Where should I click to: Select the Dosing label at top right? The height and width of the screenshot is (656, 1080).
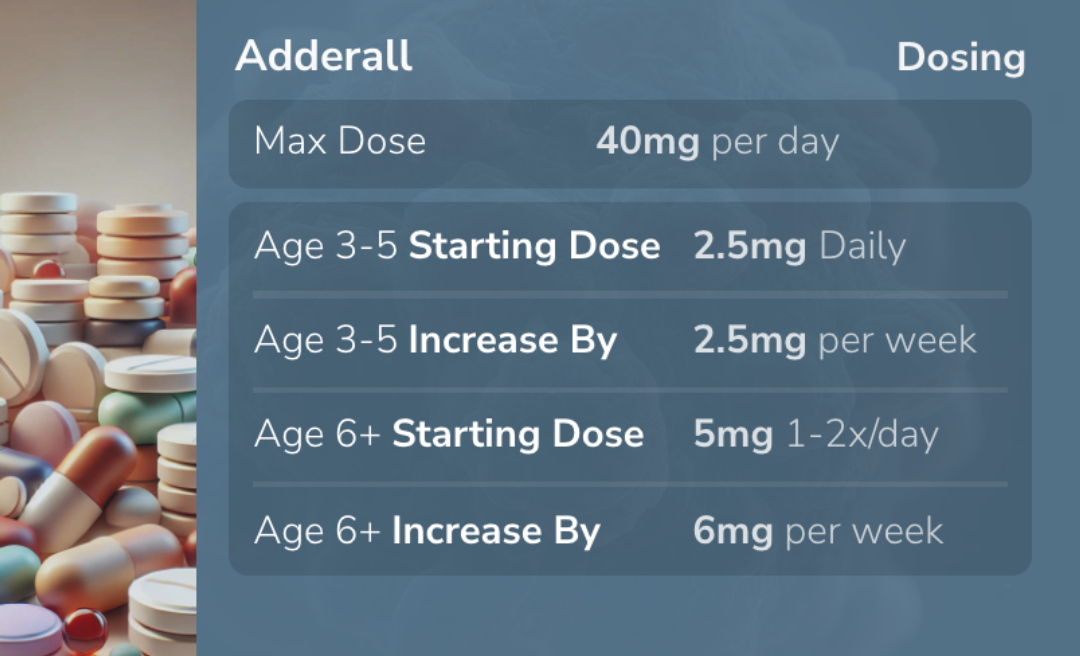961,58
